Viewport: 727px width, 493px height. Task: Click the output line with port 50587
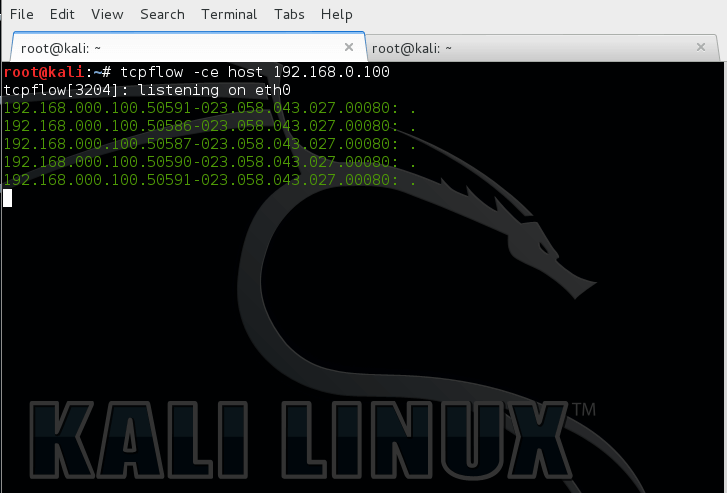(200, 144)
